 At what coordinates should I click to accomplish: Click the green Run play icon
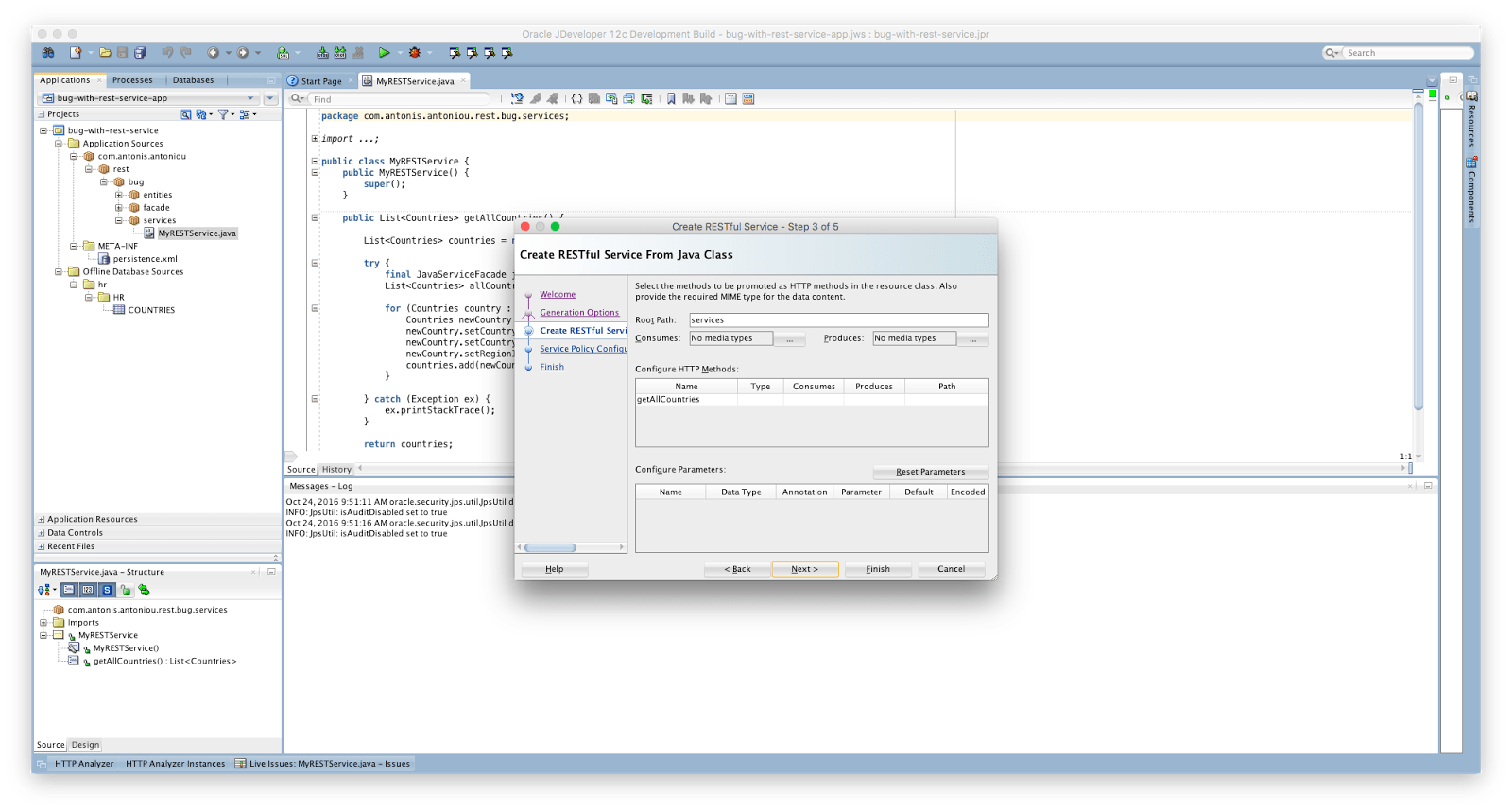[384, 53]
